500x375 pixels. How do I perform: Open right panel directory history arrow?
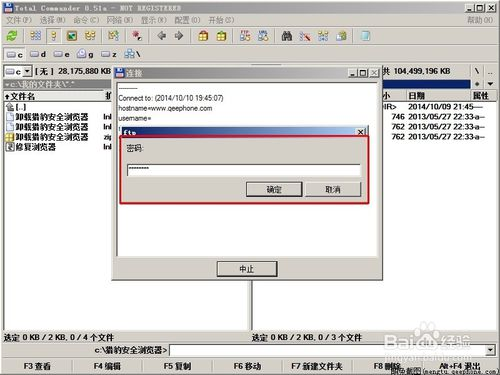(x=490, y=84)
